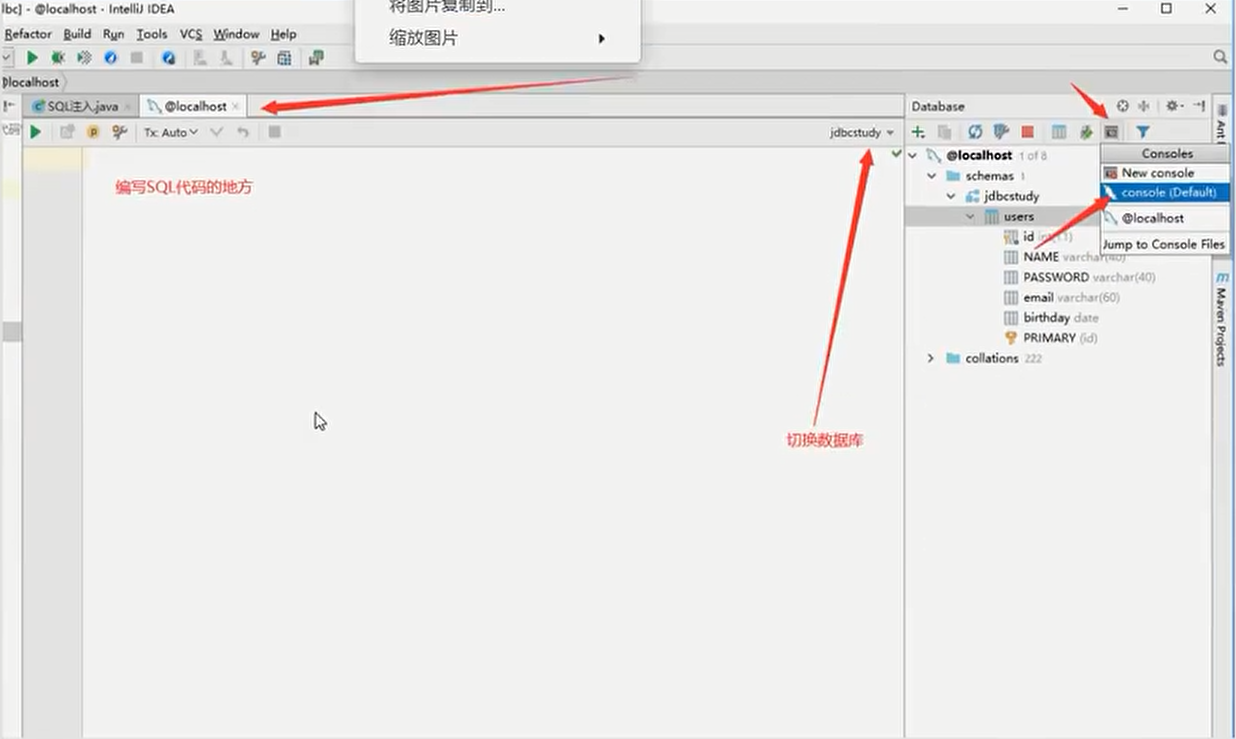
Task: Open the Tools menu
Action: [x=152, y=34]
